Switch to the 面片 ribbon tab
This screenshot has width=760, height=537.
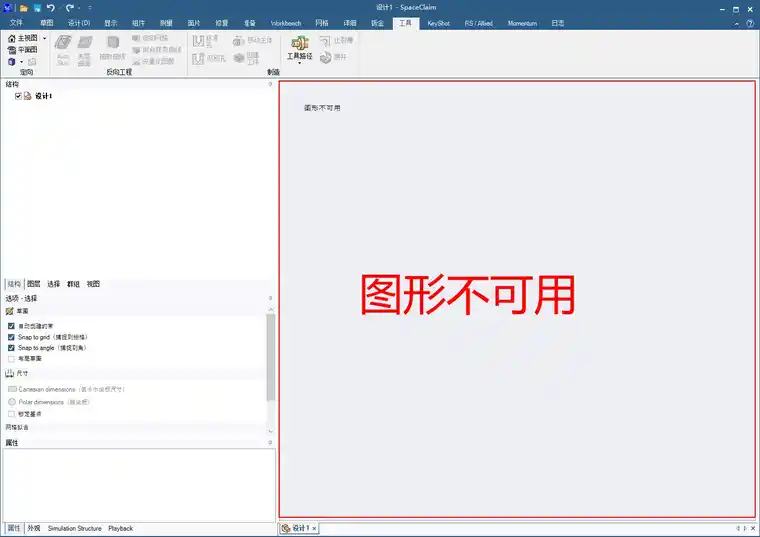click(x=194, y=23)
